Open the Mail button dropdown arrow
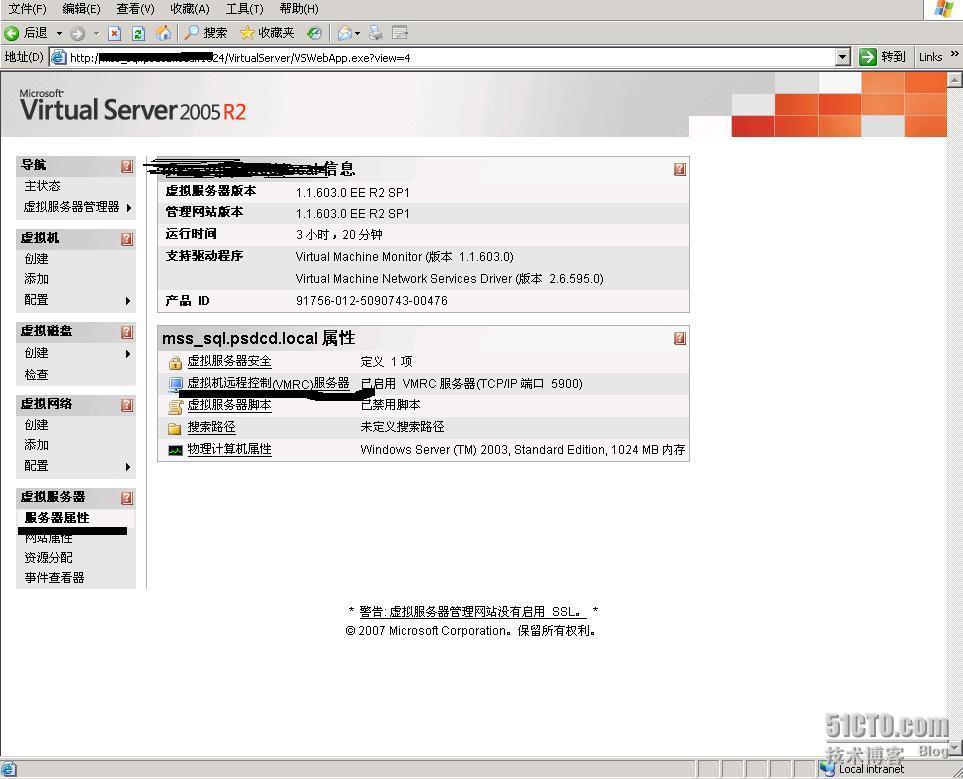963x779 pixels. (357, 33)
